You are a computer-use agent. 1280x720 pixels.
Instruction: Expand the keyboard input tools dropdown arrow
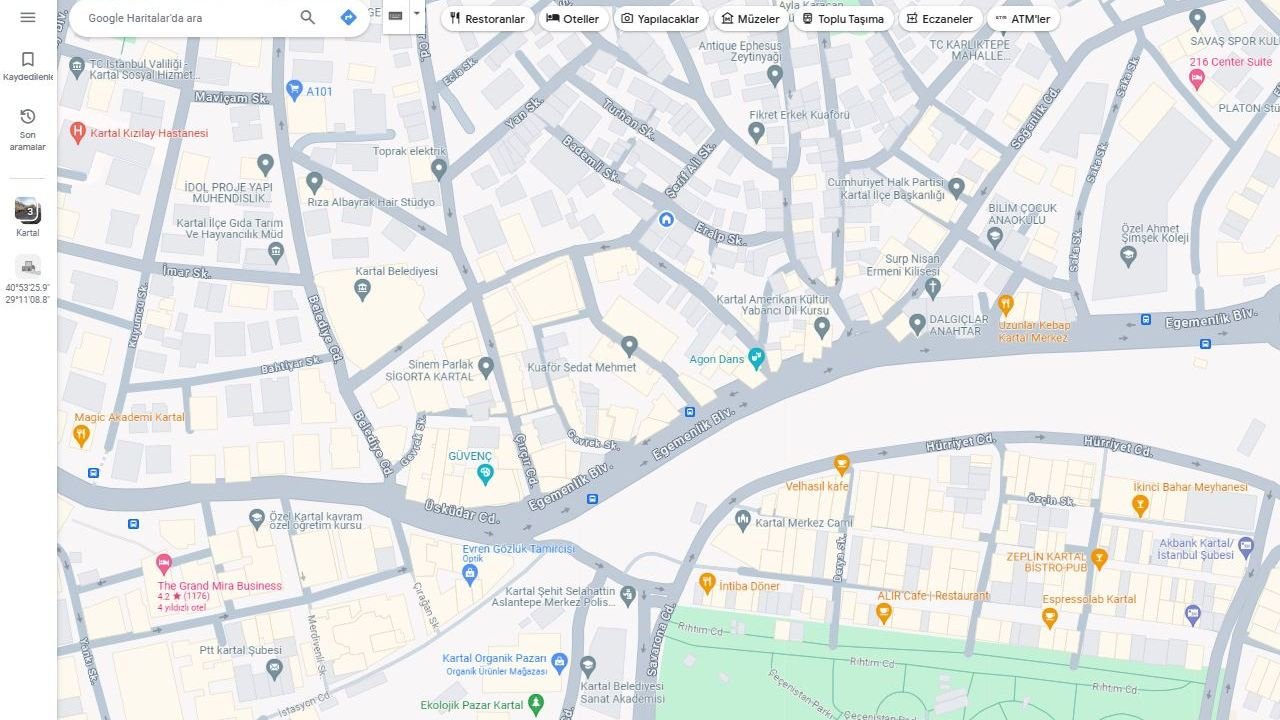tap(417, 15)
